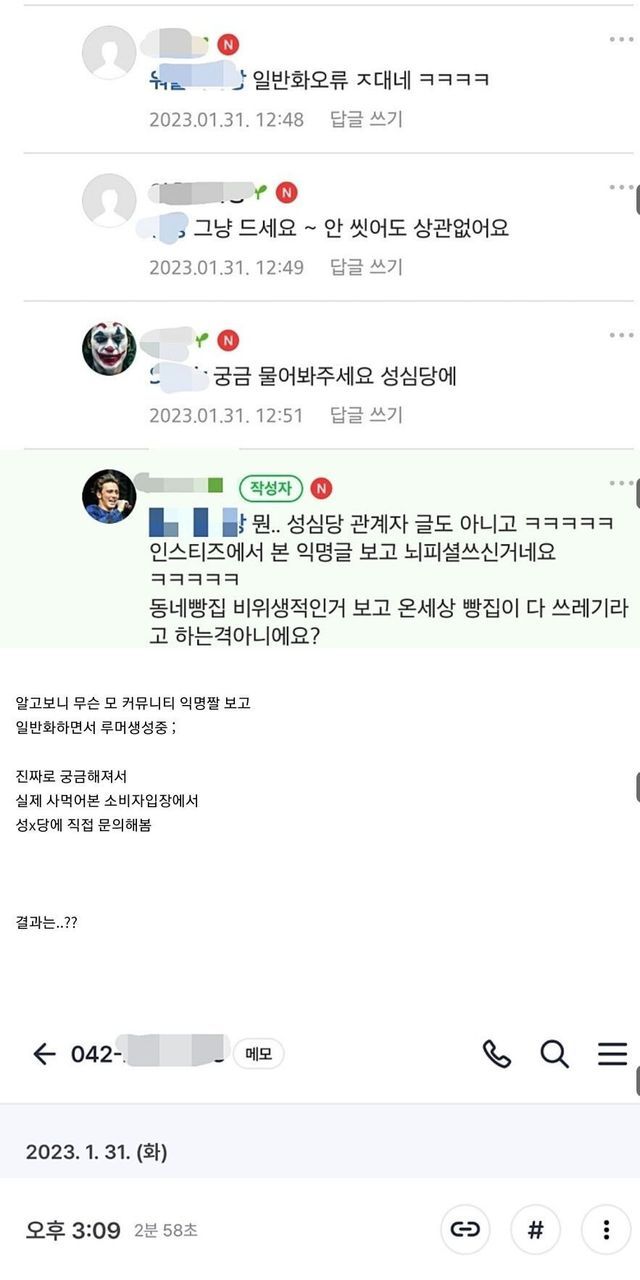
Task: Expand more options on the 12:51 comment
Action: (621, 334)
